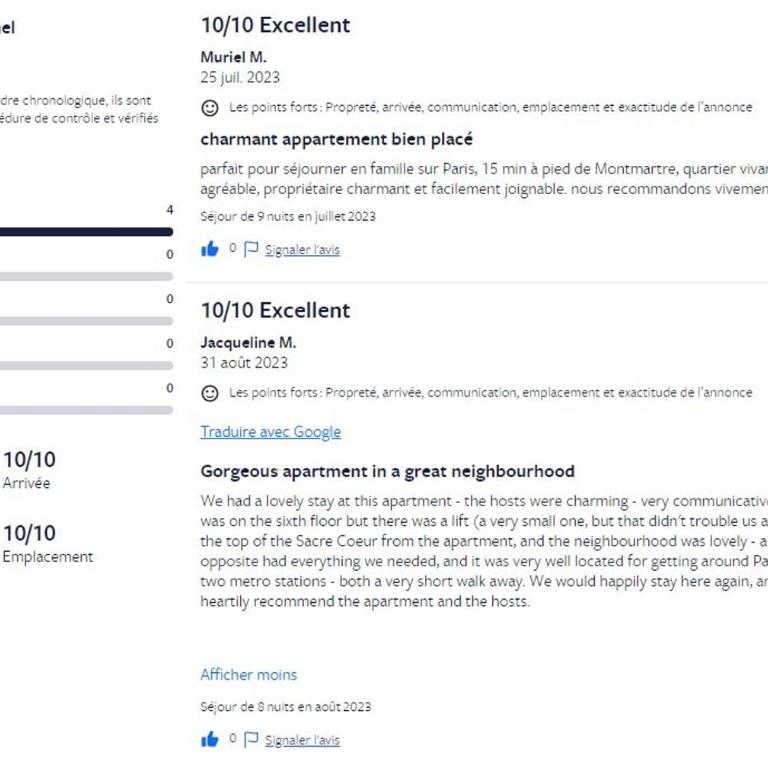Click the filled dark rating bar with 4 reviews

click(86, 232)
